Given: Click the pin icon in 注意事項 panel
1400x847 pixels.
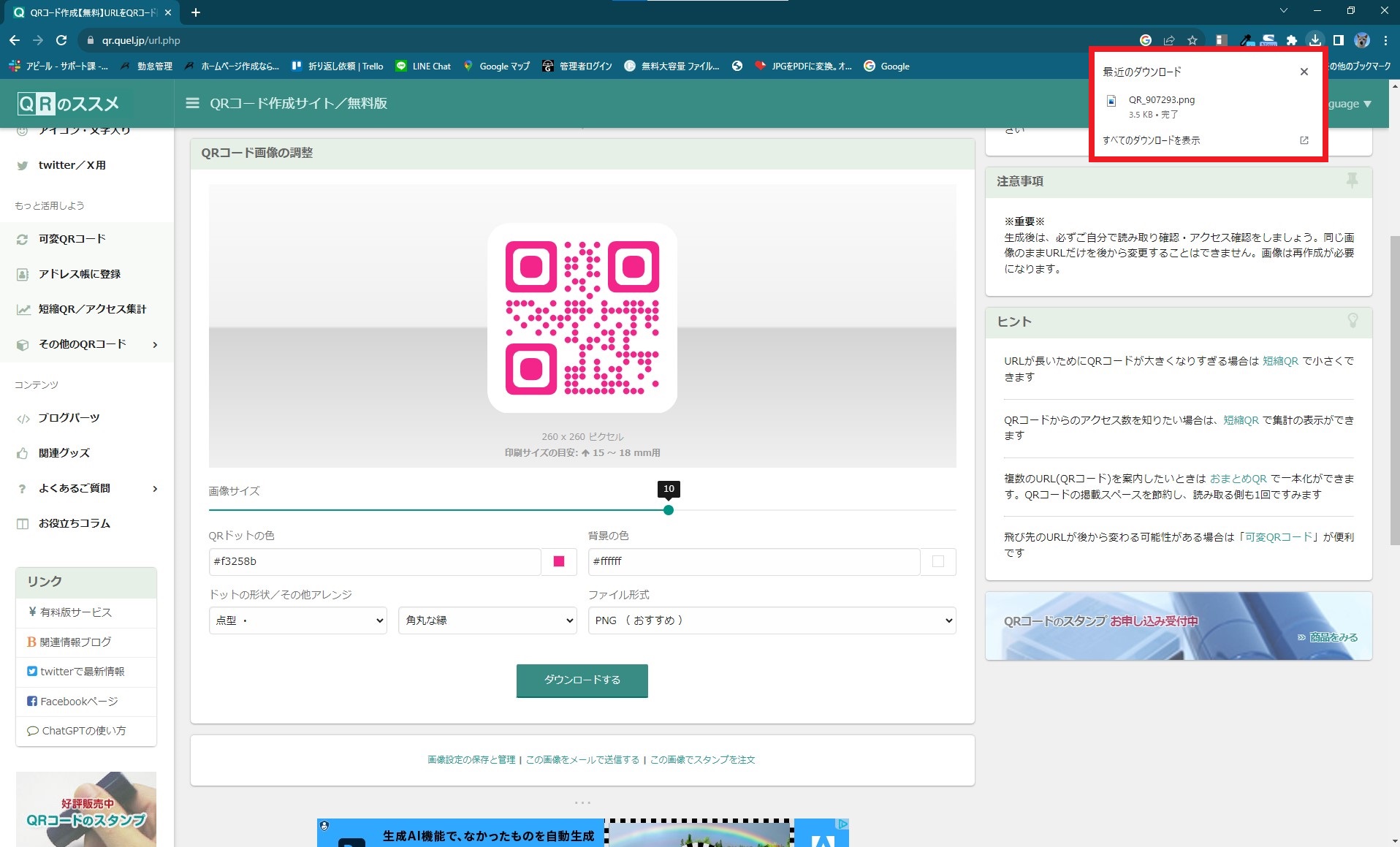Looking at the screenshot, I should pyautogui.click(x=1352, y=181).
